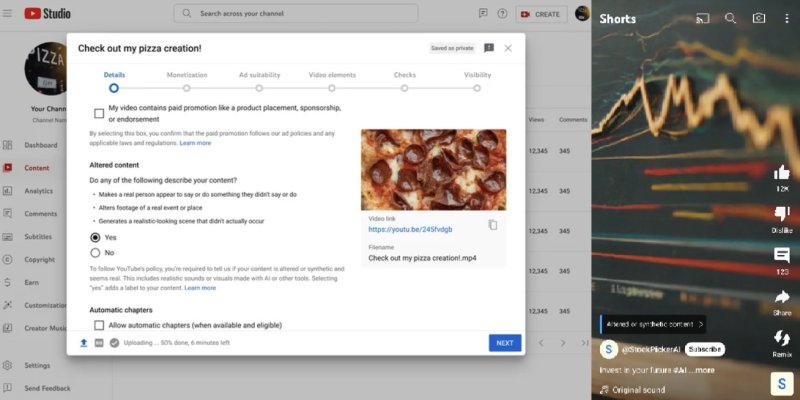Screen dimensions: 800x400
Task: Open the Shorts camera icon
Action: [x=759, y=19]
